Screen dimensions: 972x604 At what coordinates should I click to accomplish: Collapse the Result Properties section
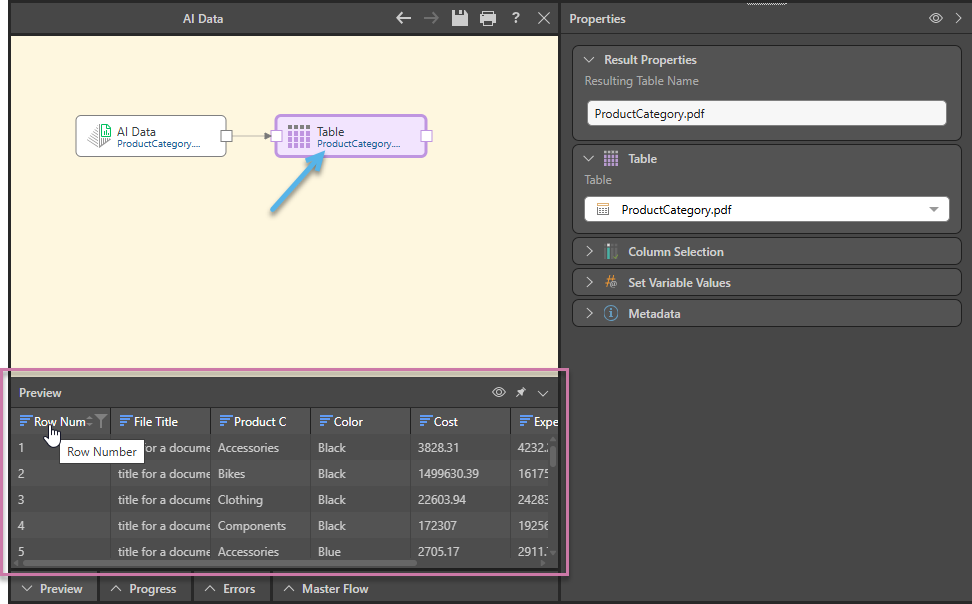[x=589, y=60]
